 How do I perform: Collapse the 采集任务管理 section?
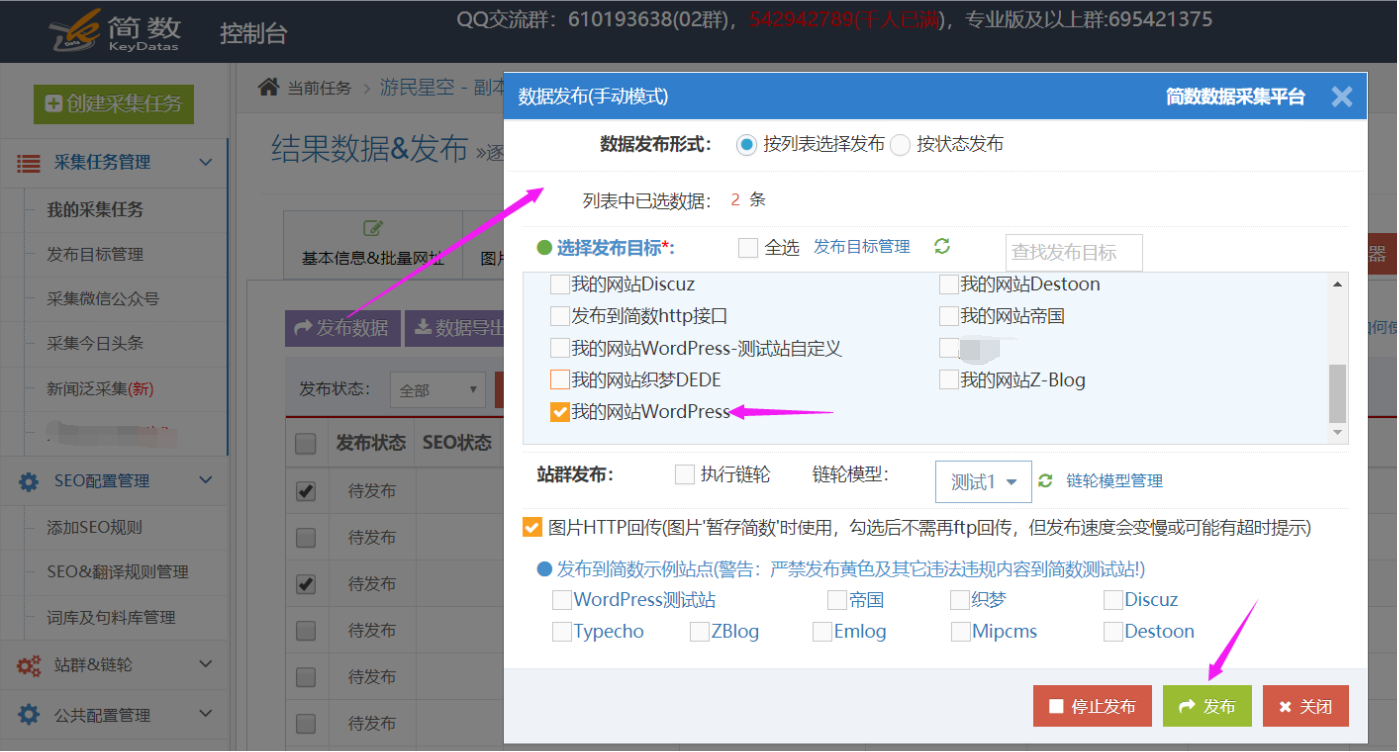[x=206, y=162]
